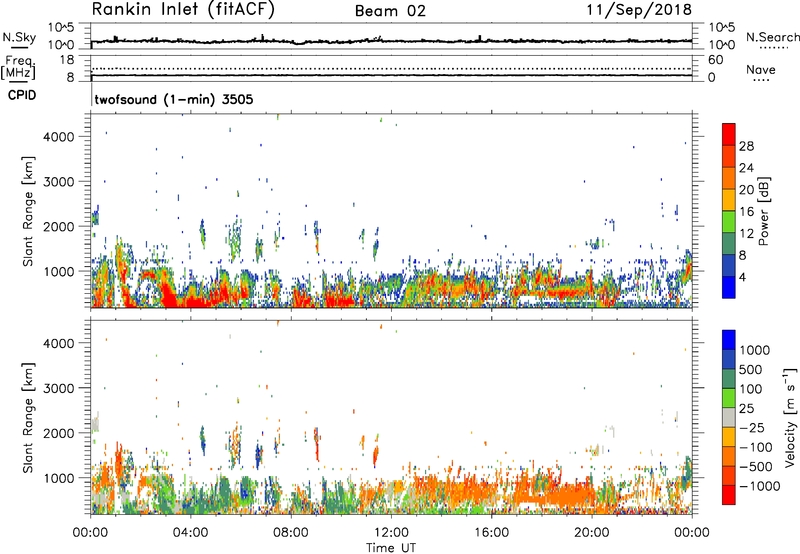
Task: Click the light green 25–100 Velocity colorbar segment
Action: click(x=729, y=398)
